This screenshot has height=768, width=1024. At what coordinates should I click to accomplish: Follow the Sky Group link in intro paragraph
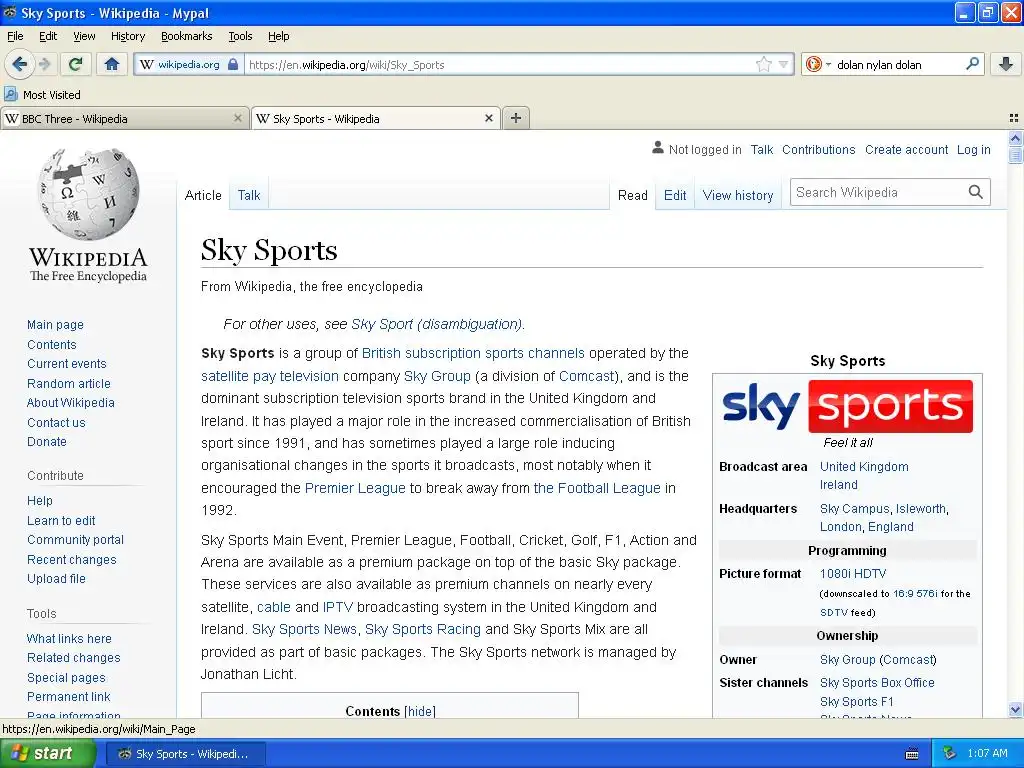[437, 376]
